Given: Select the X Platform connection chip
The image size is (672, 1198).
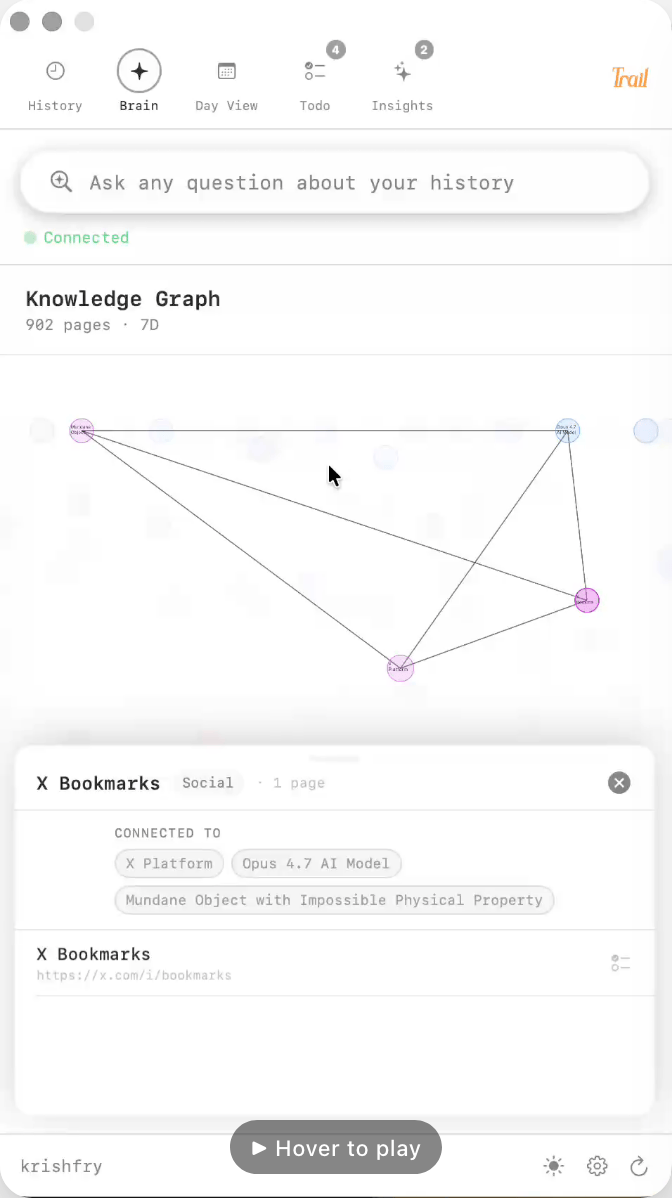Looking at the screenshot, I should [x=169, y=863].
